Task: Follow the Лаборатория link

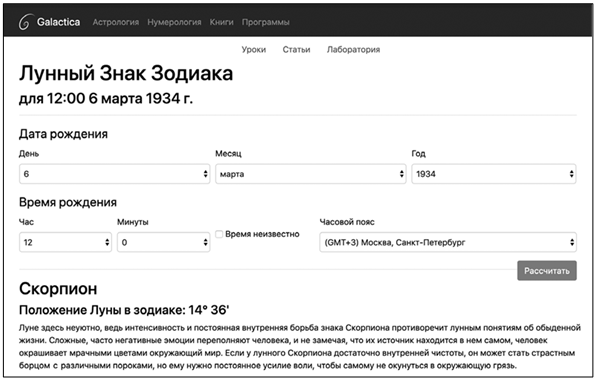Action: click(x=353, y=50)
